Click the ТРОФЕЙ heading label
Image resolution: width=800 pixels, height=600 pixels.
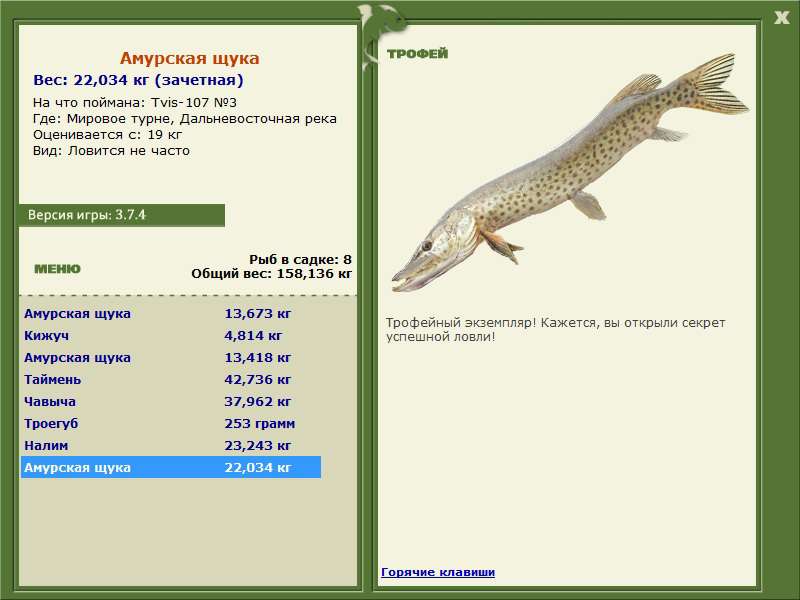tap(417, 54)
